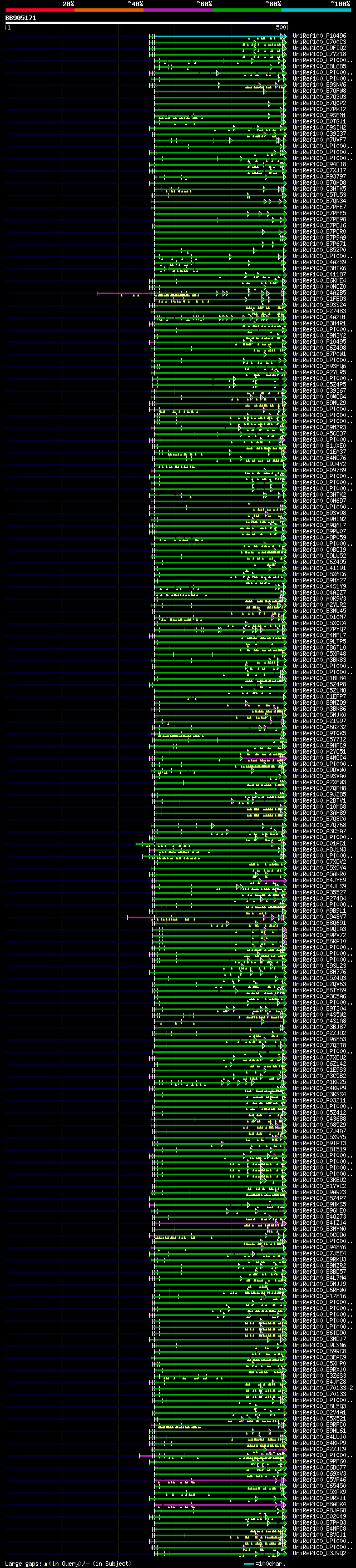This screenshot has height=1568, width=356.
Task: Select hit UniRef100_Q9SBM1
Action: point(319,116)
